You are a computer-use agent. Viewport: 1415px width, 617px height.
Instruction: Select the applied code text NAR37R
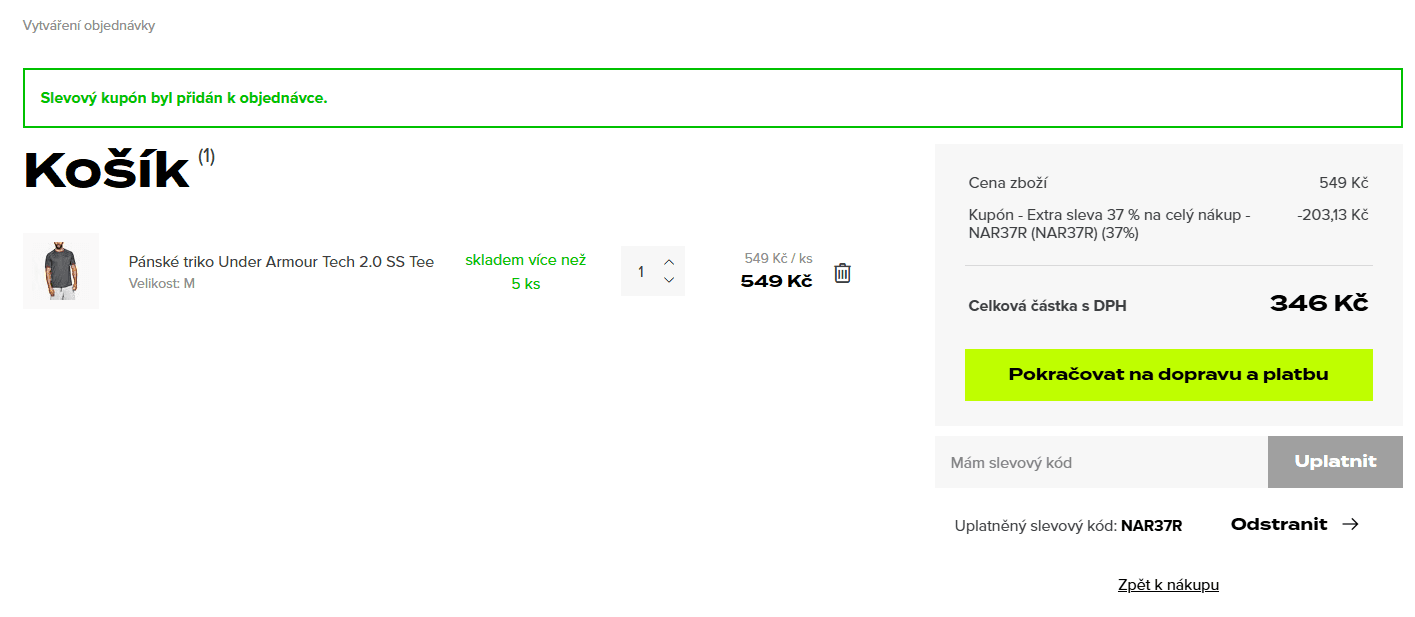point(1151,526)
